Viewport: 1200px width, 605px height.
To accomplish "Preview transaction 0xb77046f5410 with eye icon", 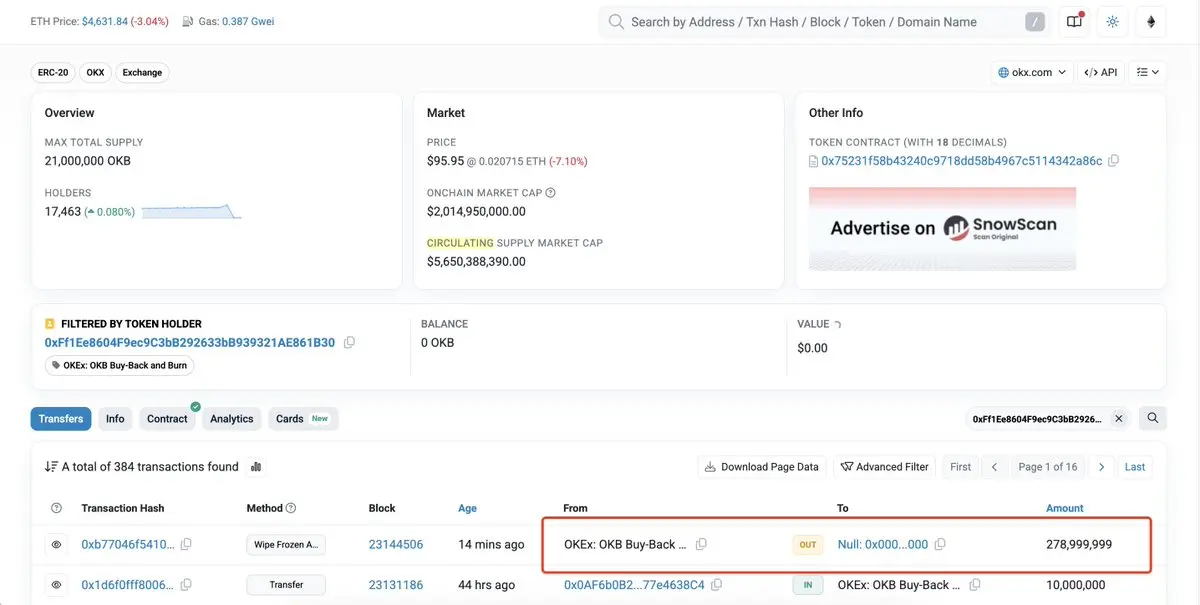I will click(56, 545).
